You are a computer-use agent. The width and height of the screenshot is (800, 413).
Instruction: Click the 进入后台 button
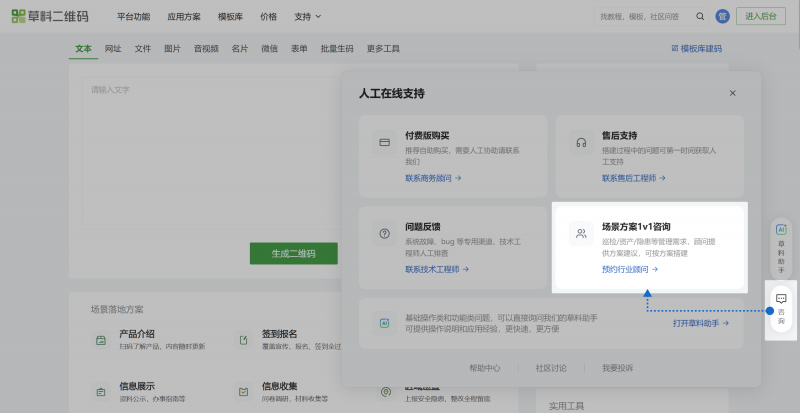pos(761,16)
